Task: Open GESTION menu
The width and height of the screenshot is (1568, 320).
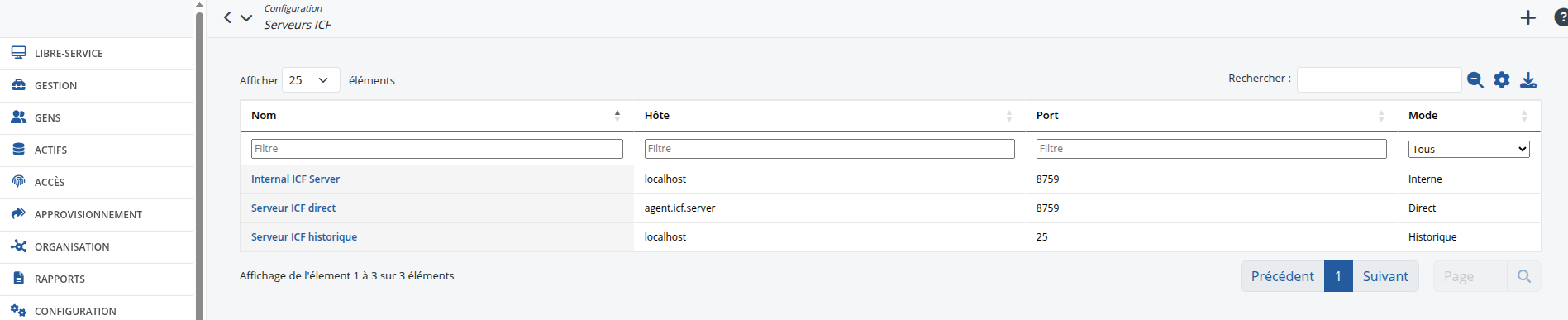Action: 55,85
